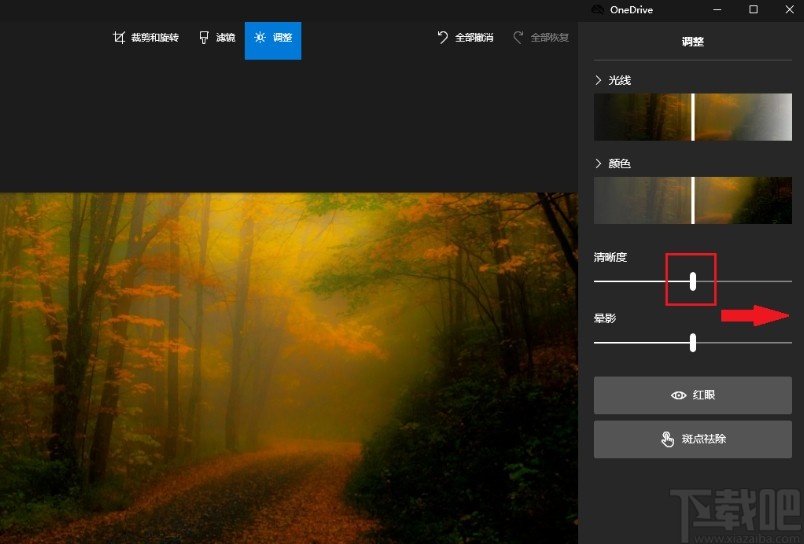Click the crop icon next to 裁剪和旋转

[x=119, y=37]
